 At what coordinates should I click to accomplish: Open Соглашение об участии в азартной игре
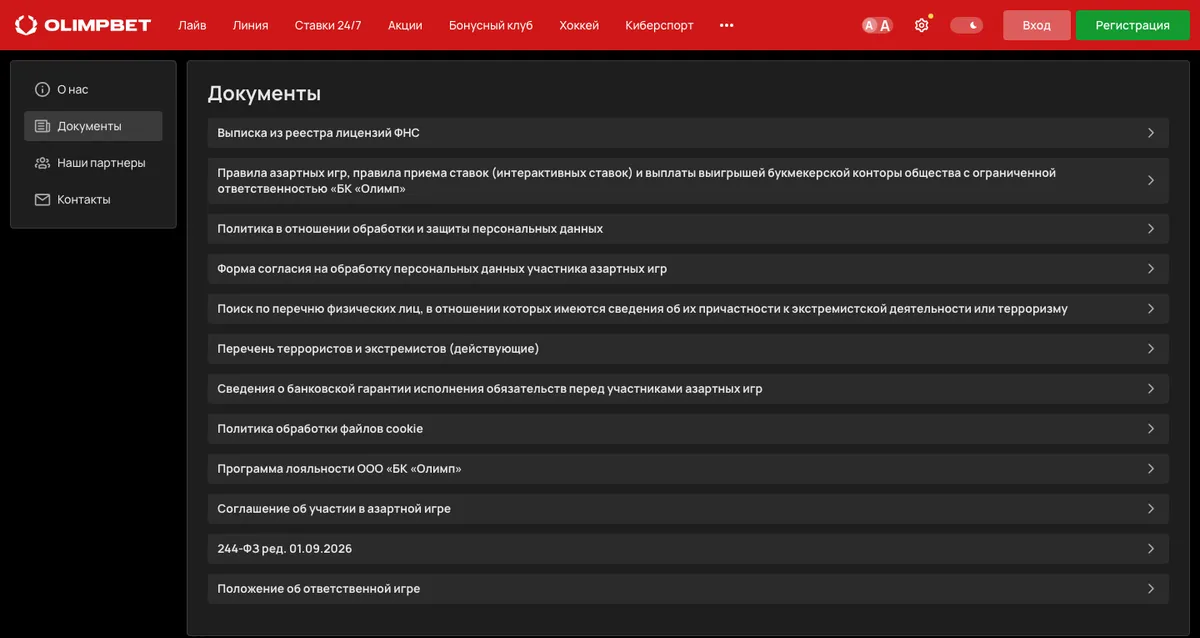(688, 509)
